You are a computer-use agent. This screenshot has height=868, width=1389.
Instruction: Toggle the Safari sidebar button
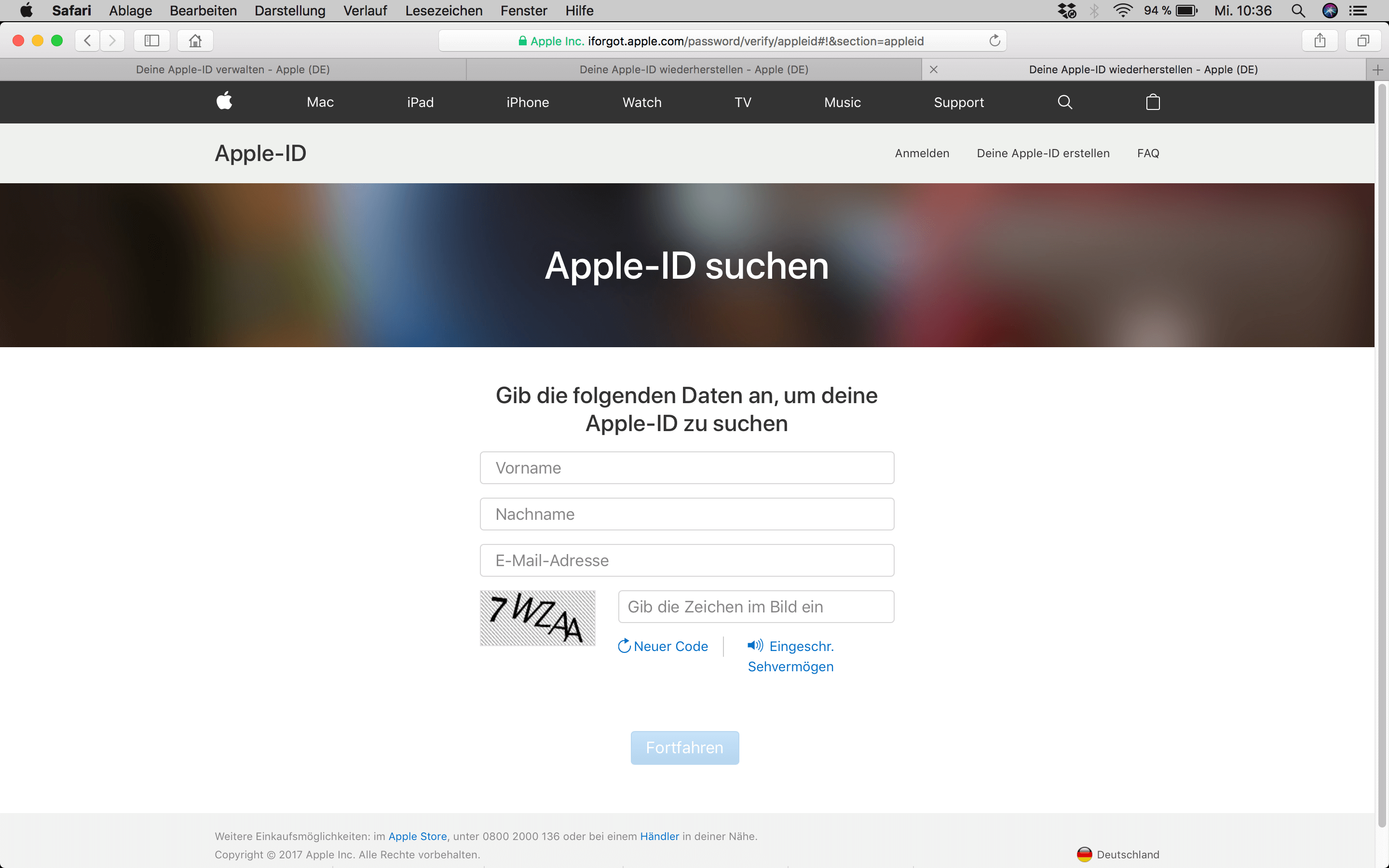[x=151, y=41]
